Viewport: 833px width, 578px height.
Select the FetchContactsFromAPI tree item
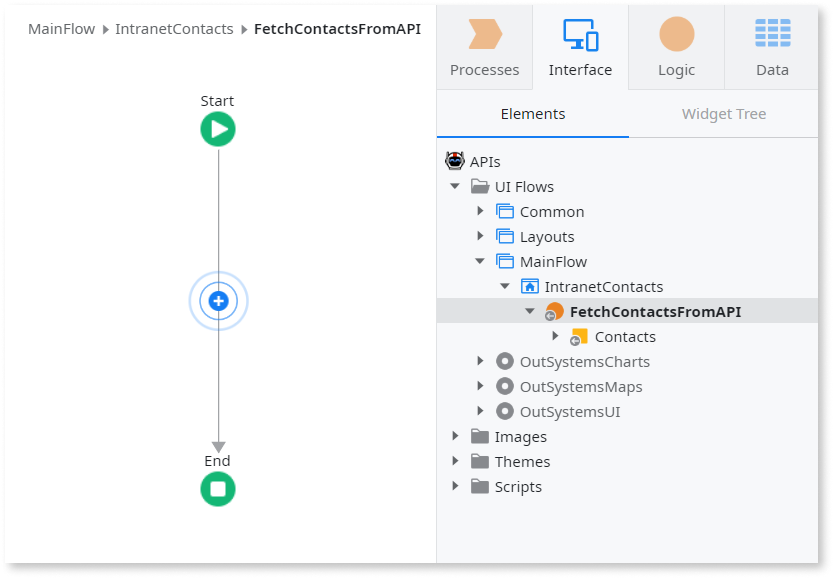(x=655, y=312)
